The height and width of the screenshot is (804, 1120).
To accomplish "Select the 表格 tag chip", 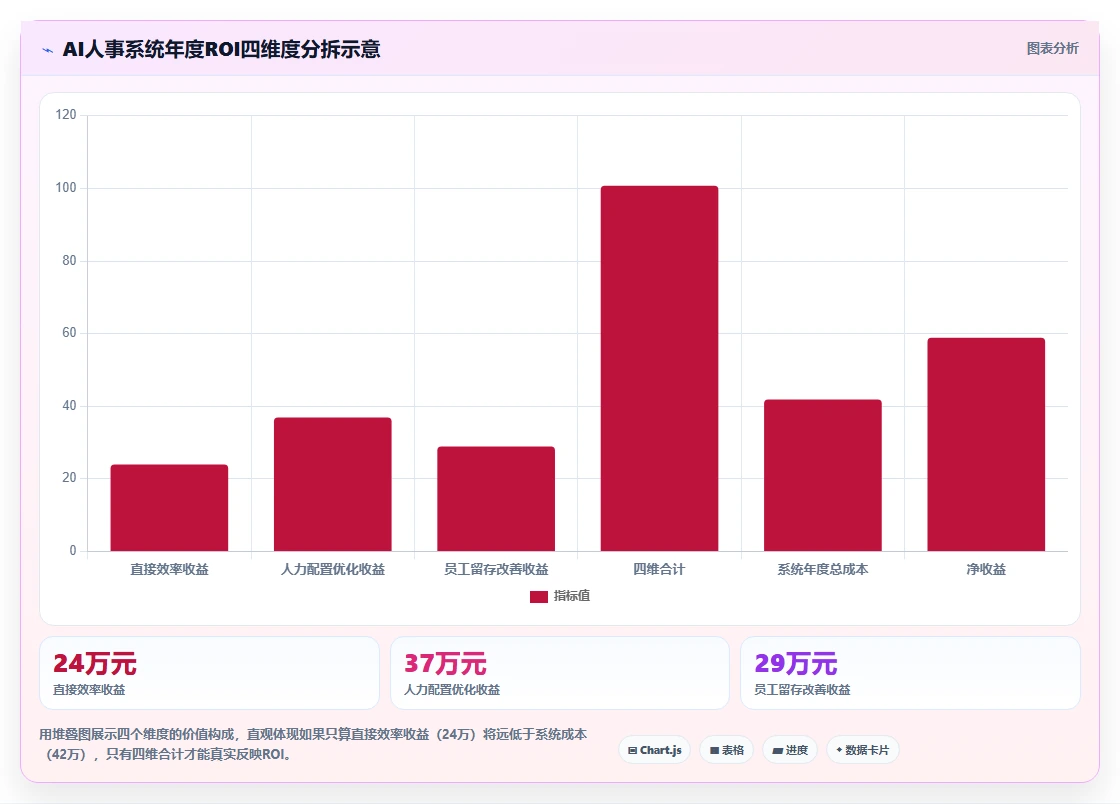I will (726, 750).
